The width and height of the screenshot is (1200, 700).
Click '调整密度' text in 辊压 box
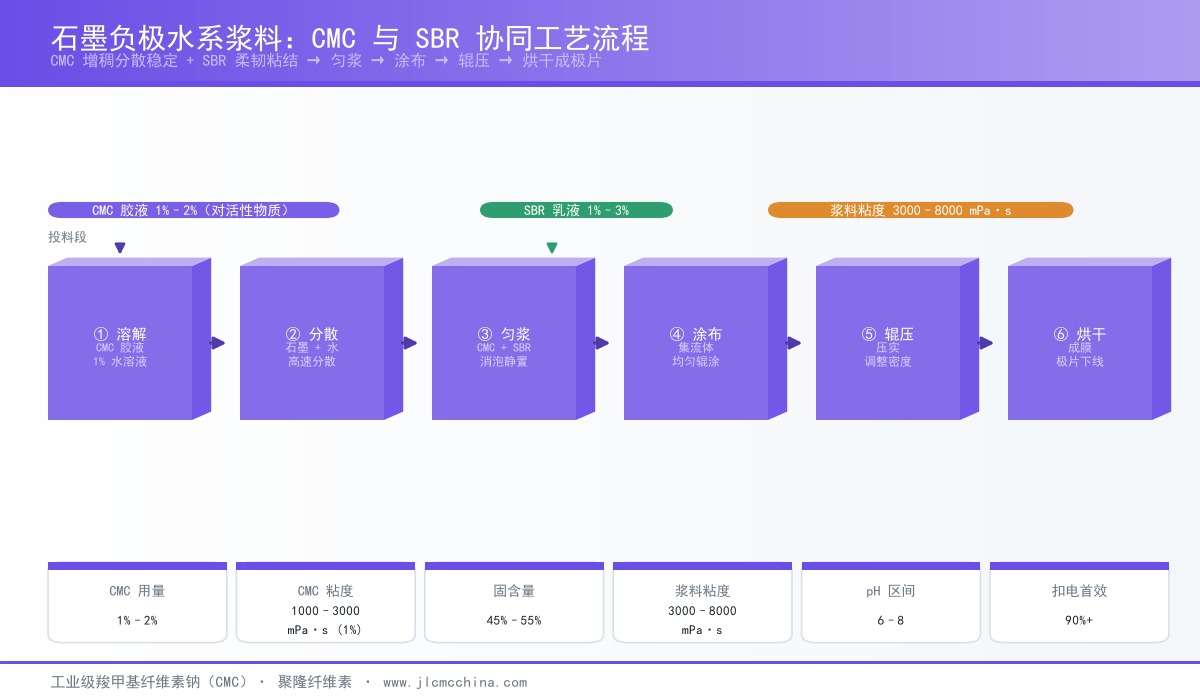888,362
